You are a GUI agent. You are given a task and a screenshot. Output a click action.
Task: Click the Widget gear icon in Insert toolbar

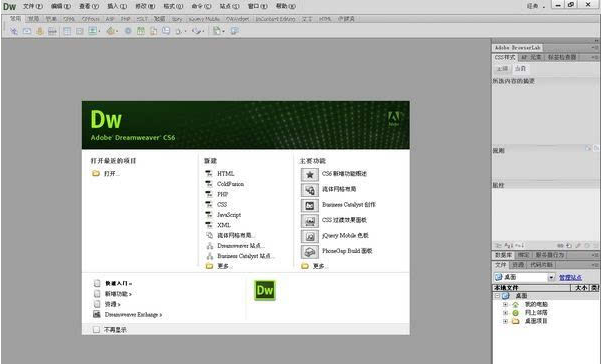[x=128, y=31]
